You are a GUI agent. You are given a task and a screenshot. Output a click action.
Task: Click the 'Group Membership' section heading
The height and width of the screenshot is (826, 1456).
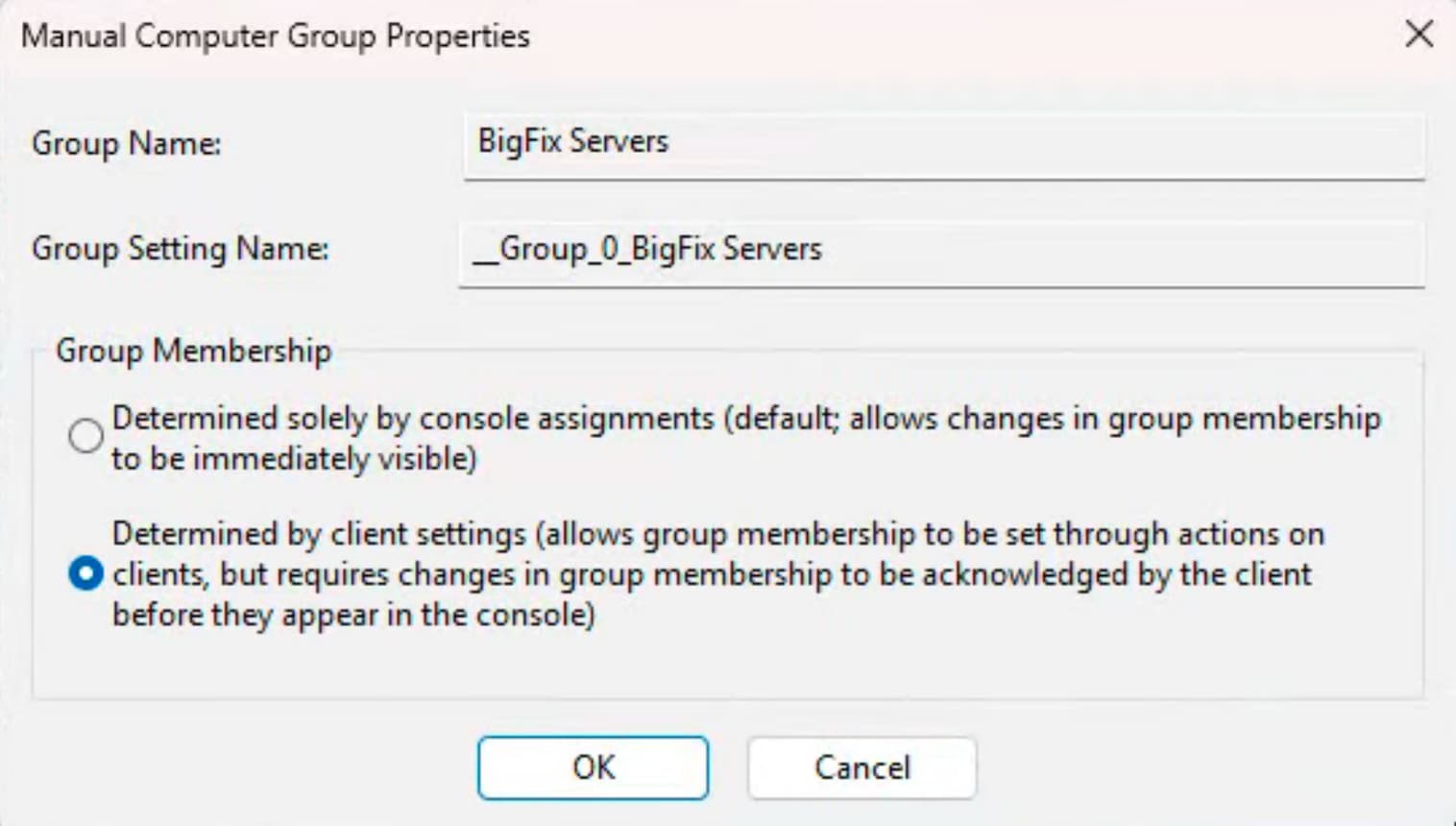pos(193,352)
